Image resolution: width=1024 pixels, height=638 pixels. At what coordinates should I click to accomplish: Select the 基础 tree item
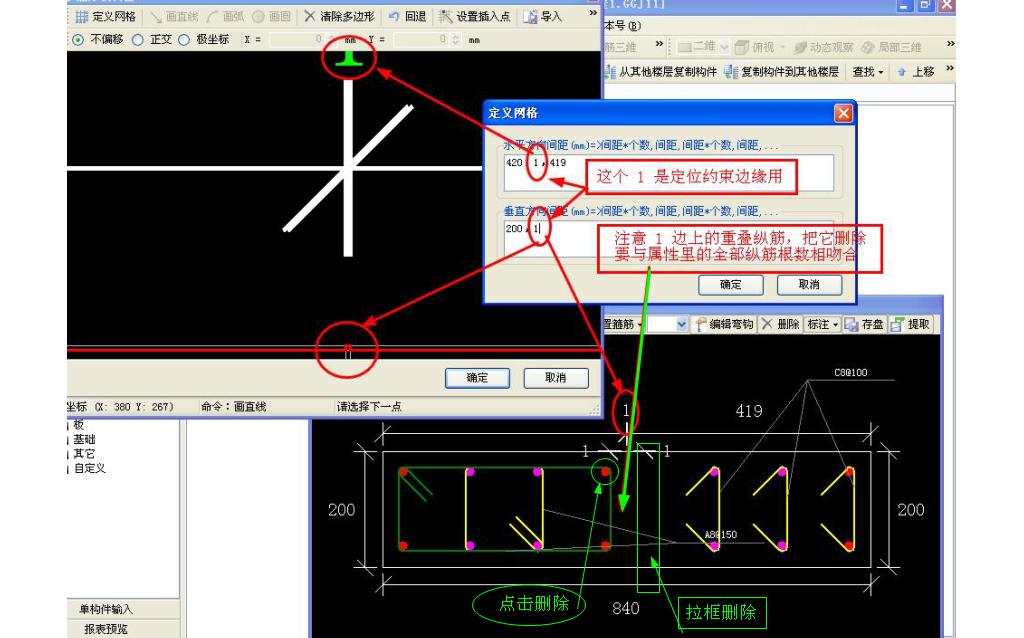tap(84, 439)
